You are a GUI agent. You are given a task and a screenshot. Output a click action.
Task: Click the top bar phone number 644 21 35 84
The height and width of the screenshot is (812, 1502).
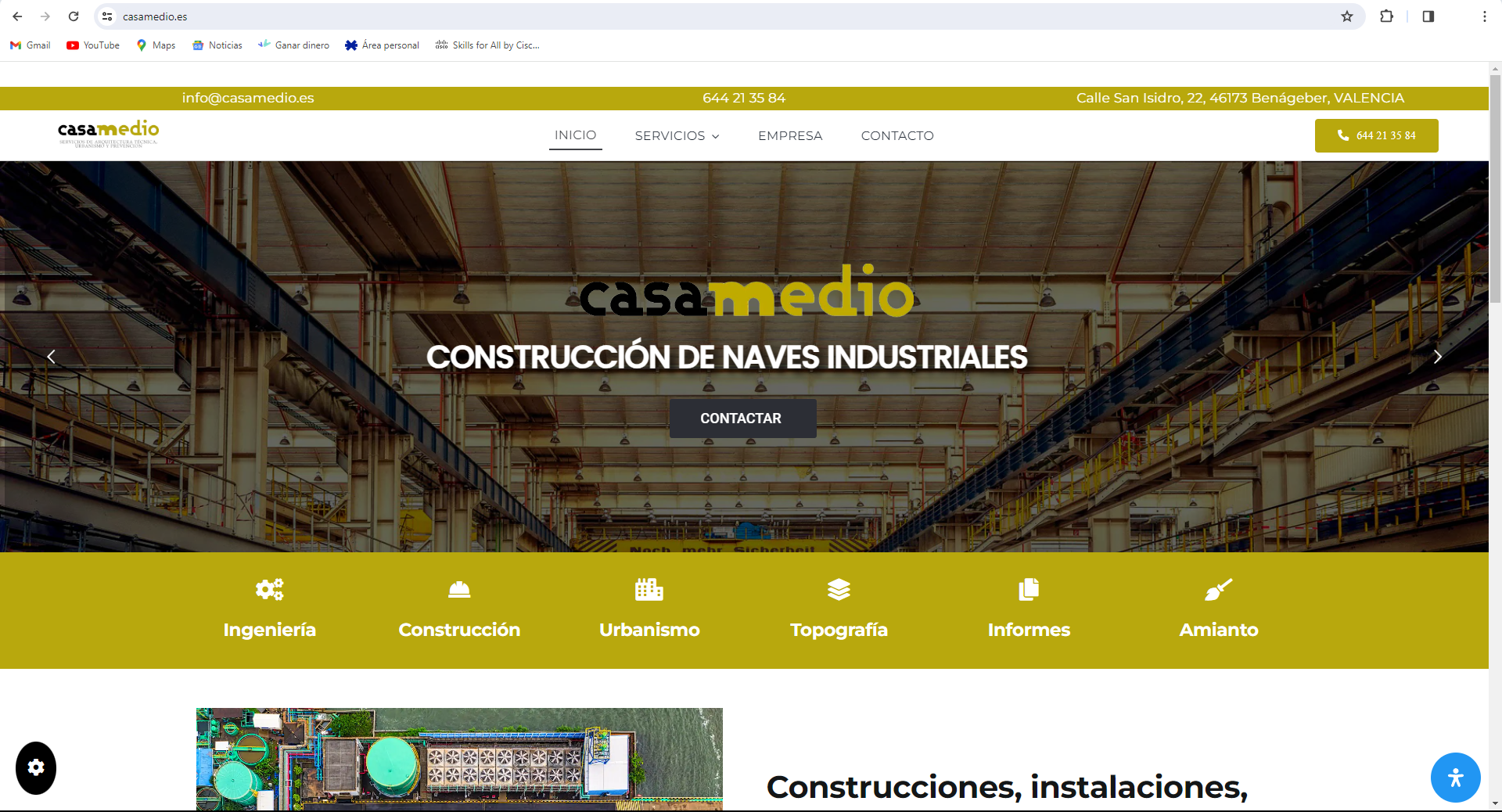[x=744, y=98]
